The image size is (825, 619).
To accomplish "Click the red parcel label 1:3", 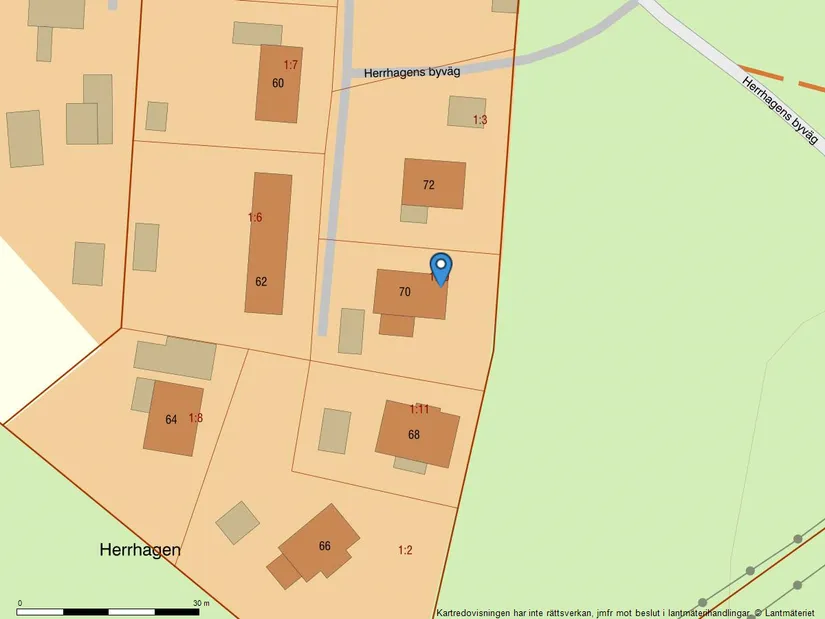I will pyautogui.click(x=480, y=120).
